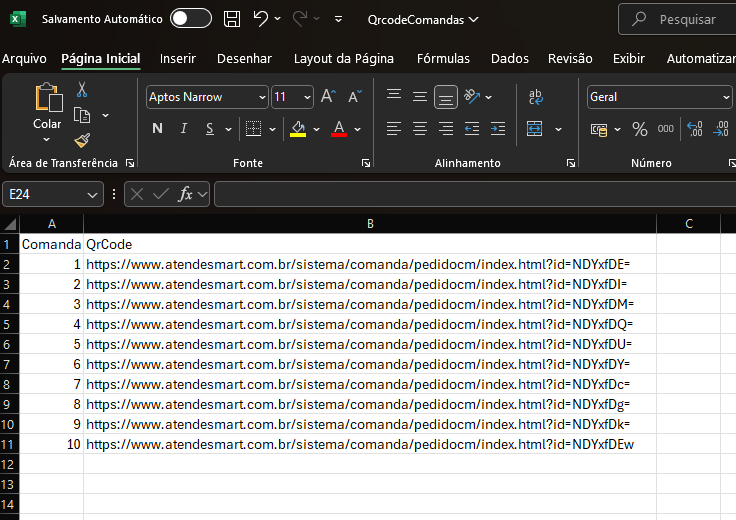Click the Colar paste icon

coord(48,98)
